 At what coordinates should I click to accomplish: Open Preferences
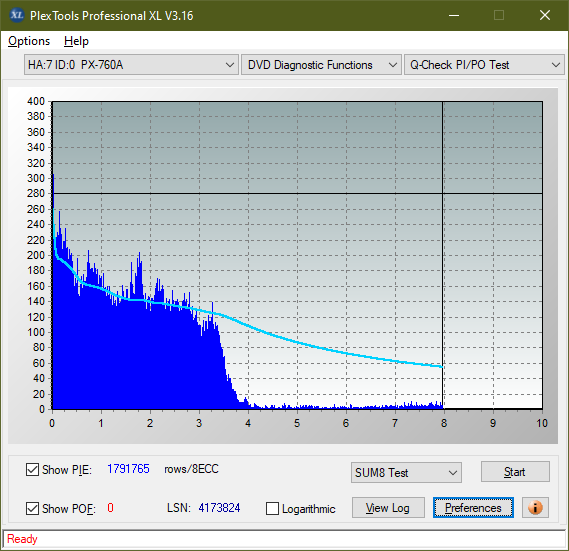coord(473,507)
